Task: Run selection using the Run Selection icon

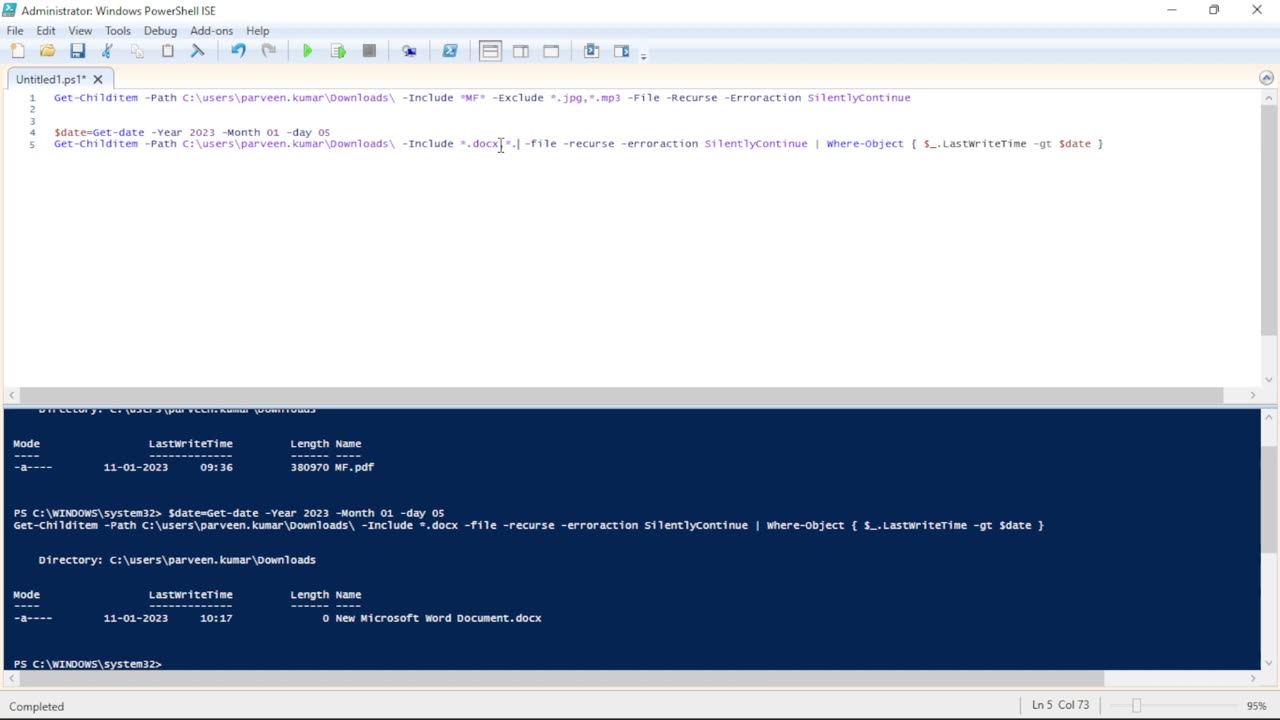Action: click(338, 51)
